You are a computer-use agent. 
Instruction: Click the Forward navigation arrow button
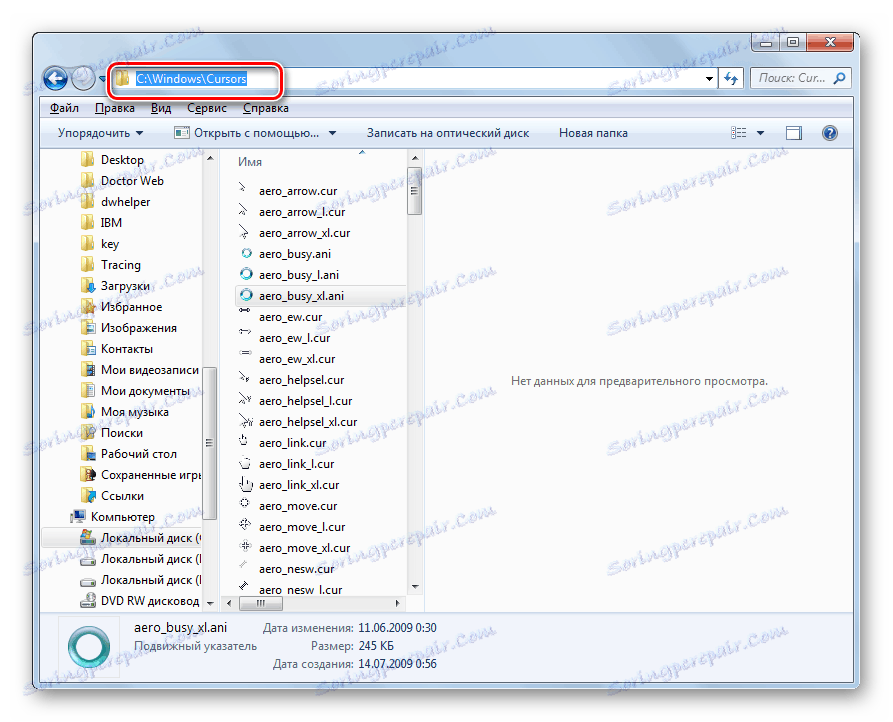click(83, 79)
